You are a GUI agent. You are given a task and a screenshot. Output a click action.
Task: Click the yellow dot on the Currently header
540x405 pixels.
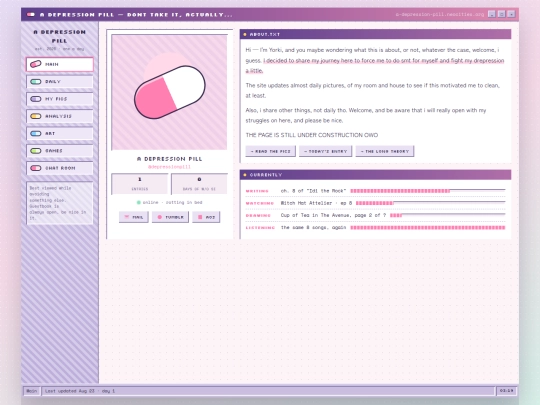click(x=245, y=175)
